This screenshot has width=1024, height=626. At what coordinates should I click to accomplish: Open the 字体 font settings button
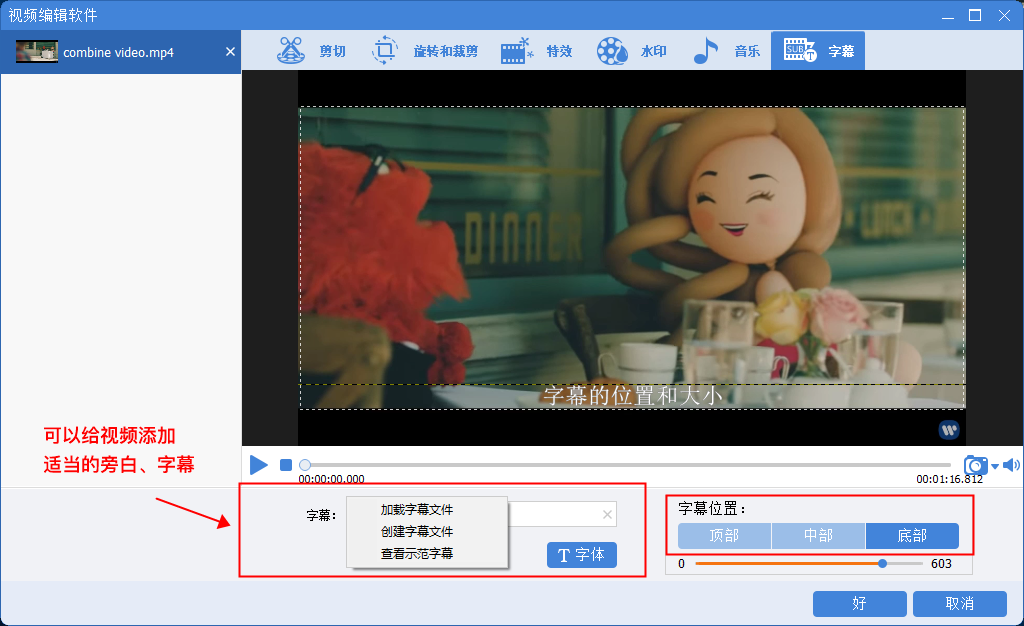coord(582,555)
